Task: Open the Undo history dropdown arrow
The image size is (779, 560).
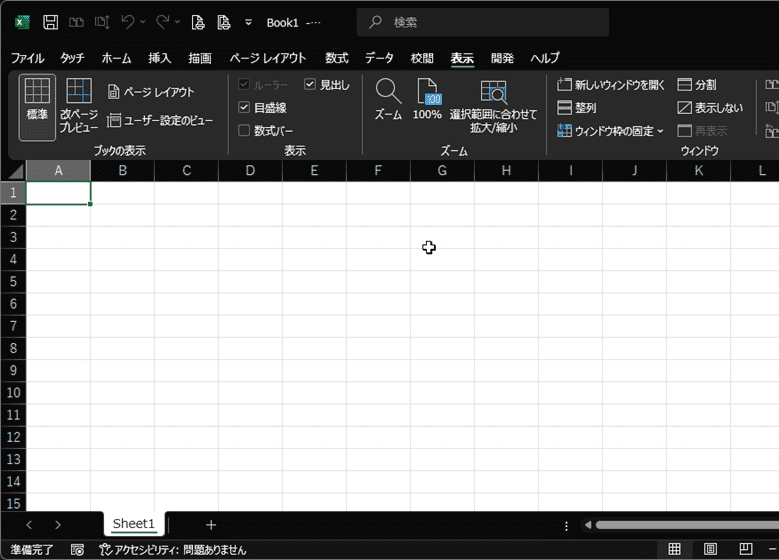Action: pyautogui.click(x=145, y=22)
